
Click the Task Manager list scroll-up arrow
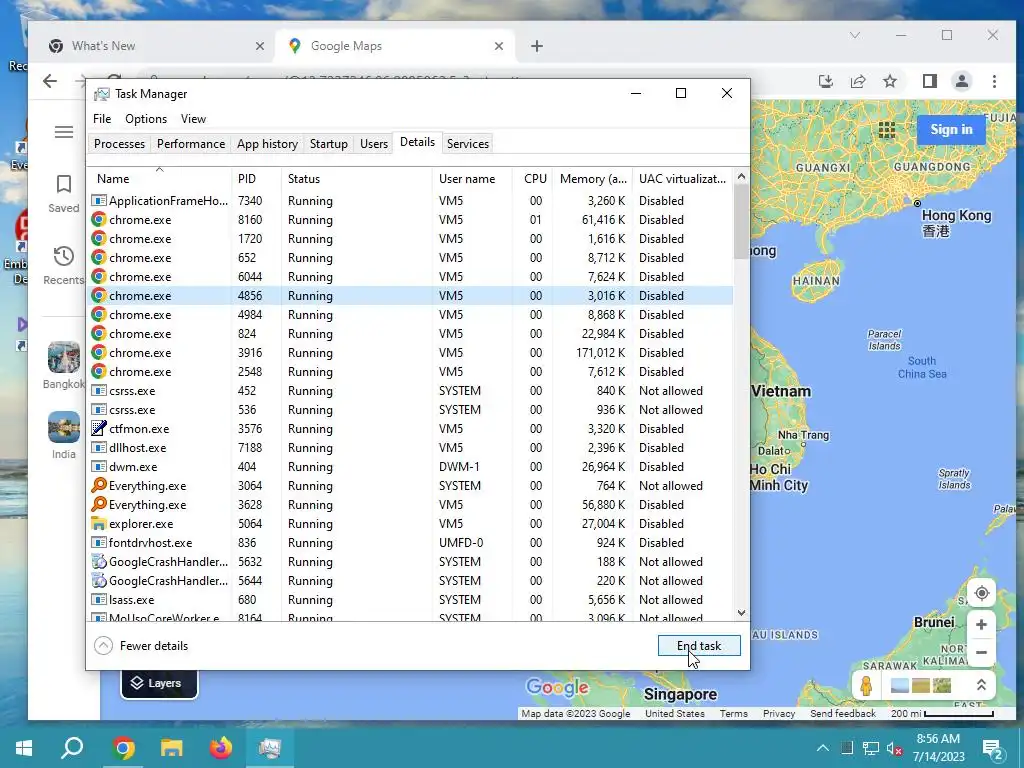point(741,176)
